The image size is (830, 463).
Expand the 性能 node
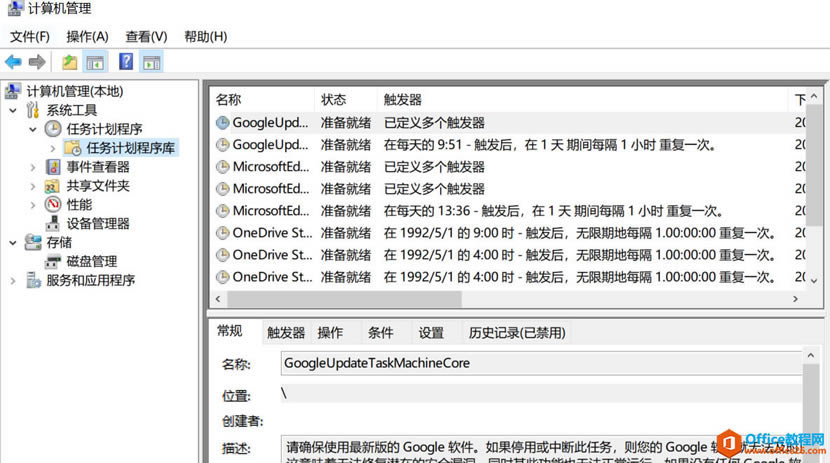pyautogui.click(x=33, y=205)
